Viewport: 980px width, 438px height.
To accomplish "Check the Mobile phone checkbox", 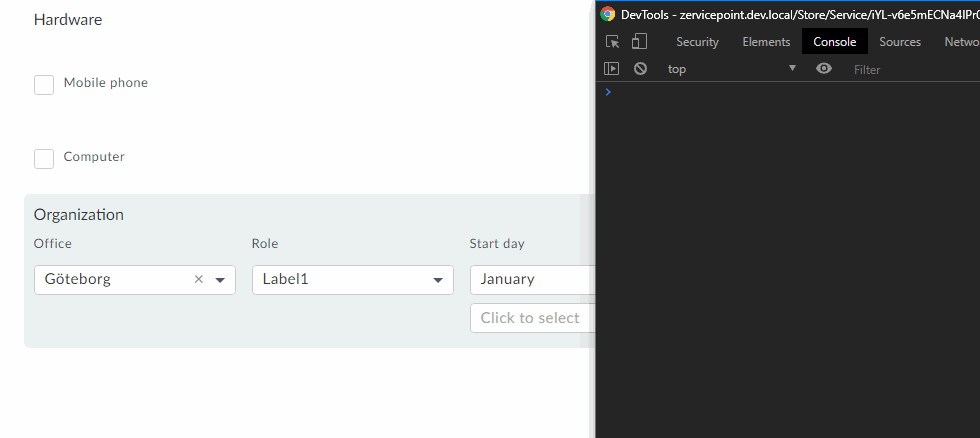I will pyautogui.click(x=44, y=85).
